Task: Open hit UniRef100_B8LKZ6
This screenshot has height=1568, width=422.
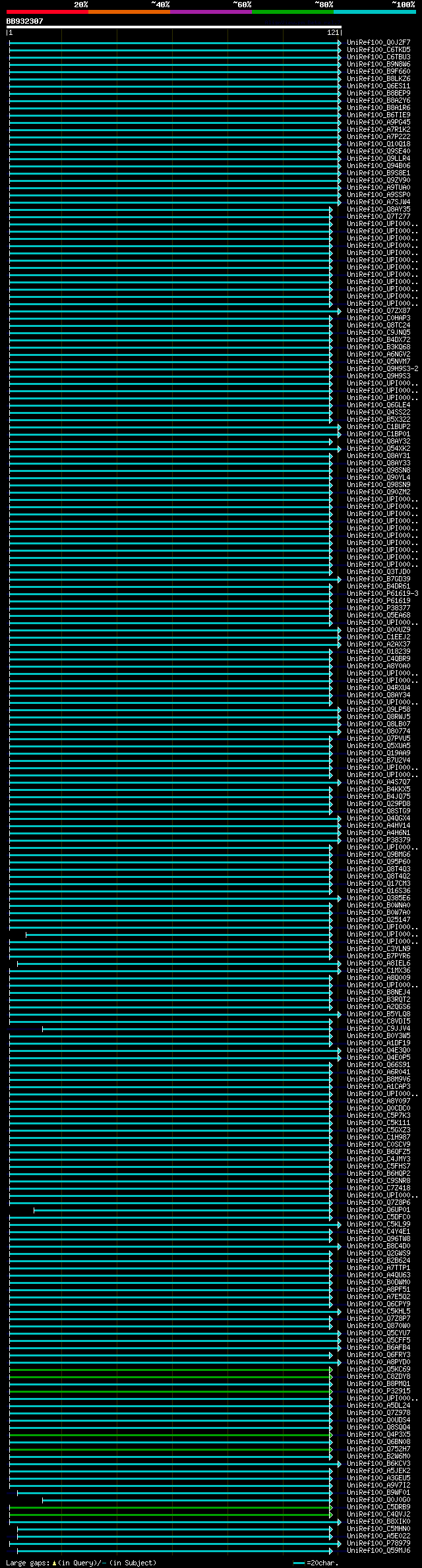Action: tap(378, 78)
